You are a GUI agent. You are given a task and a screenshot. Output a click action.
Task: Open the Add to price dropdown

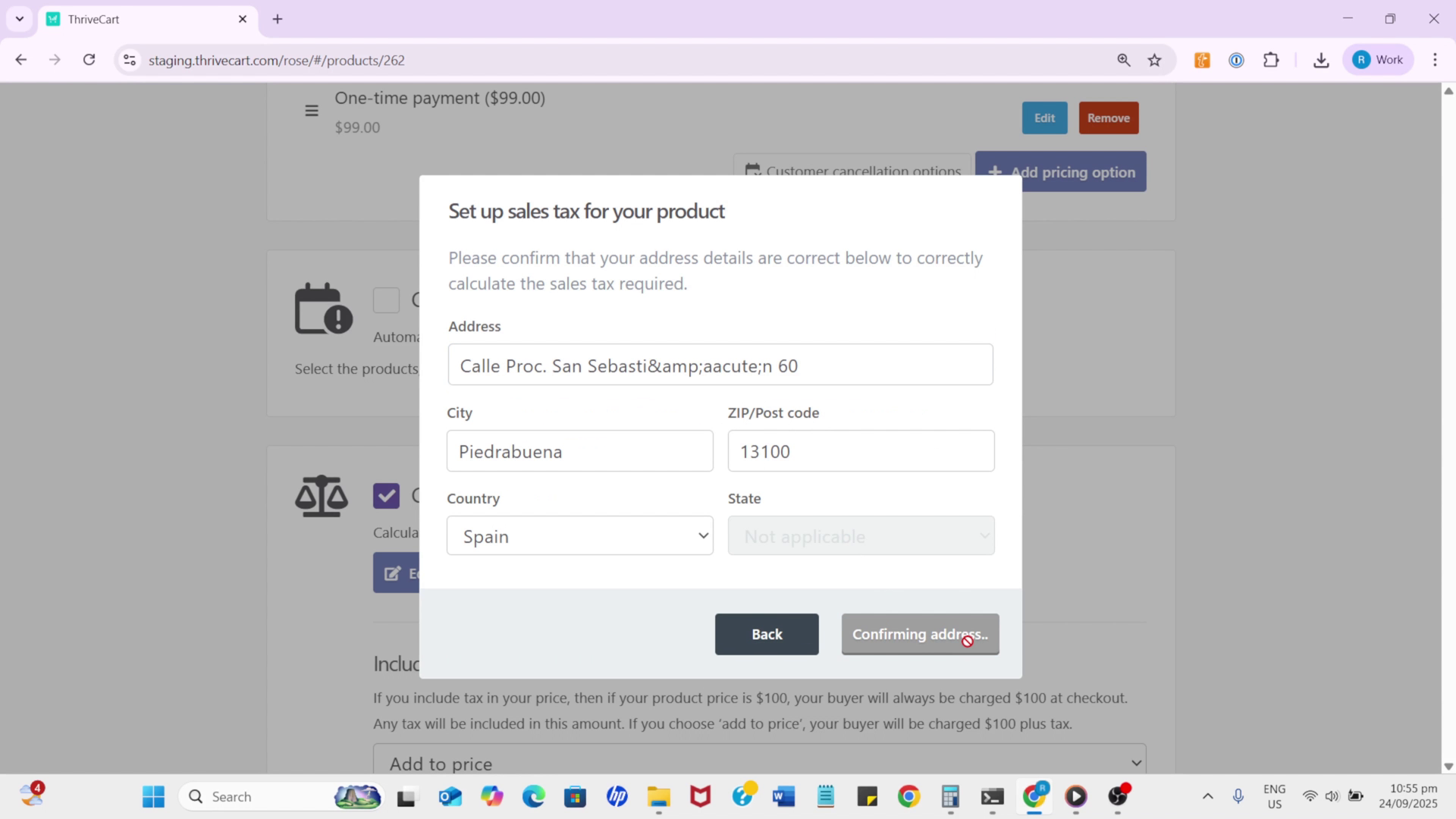click(x=758, y=763)
